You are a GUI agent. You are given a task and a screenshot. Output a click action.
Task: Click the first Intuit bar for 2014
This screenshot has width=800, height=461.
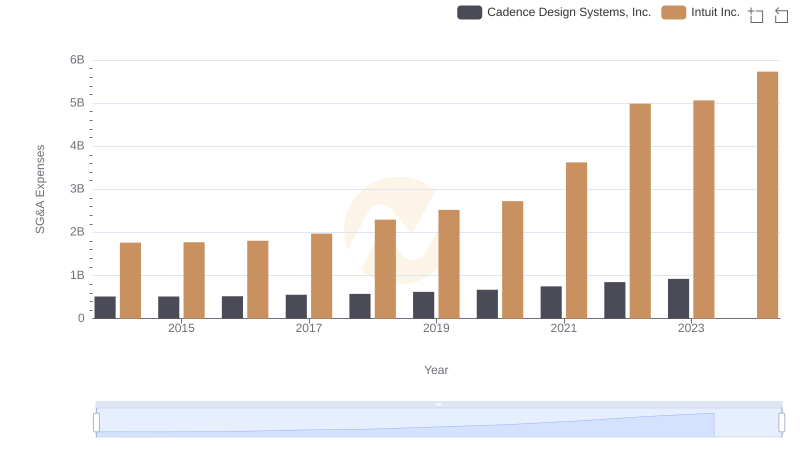click(x=131, y=280)
